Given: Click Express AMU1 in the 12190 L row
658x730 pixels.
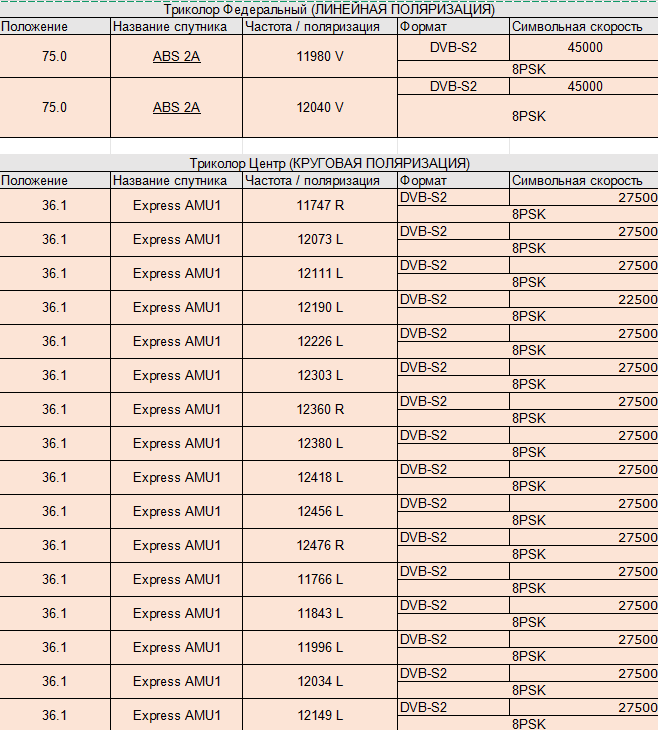Looking at the screenshot, I should 176,307.
